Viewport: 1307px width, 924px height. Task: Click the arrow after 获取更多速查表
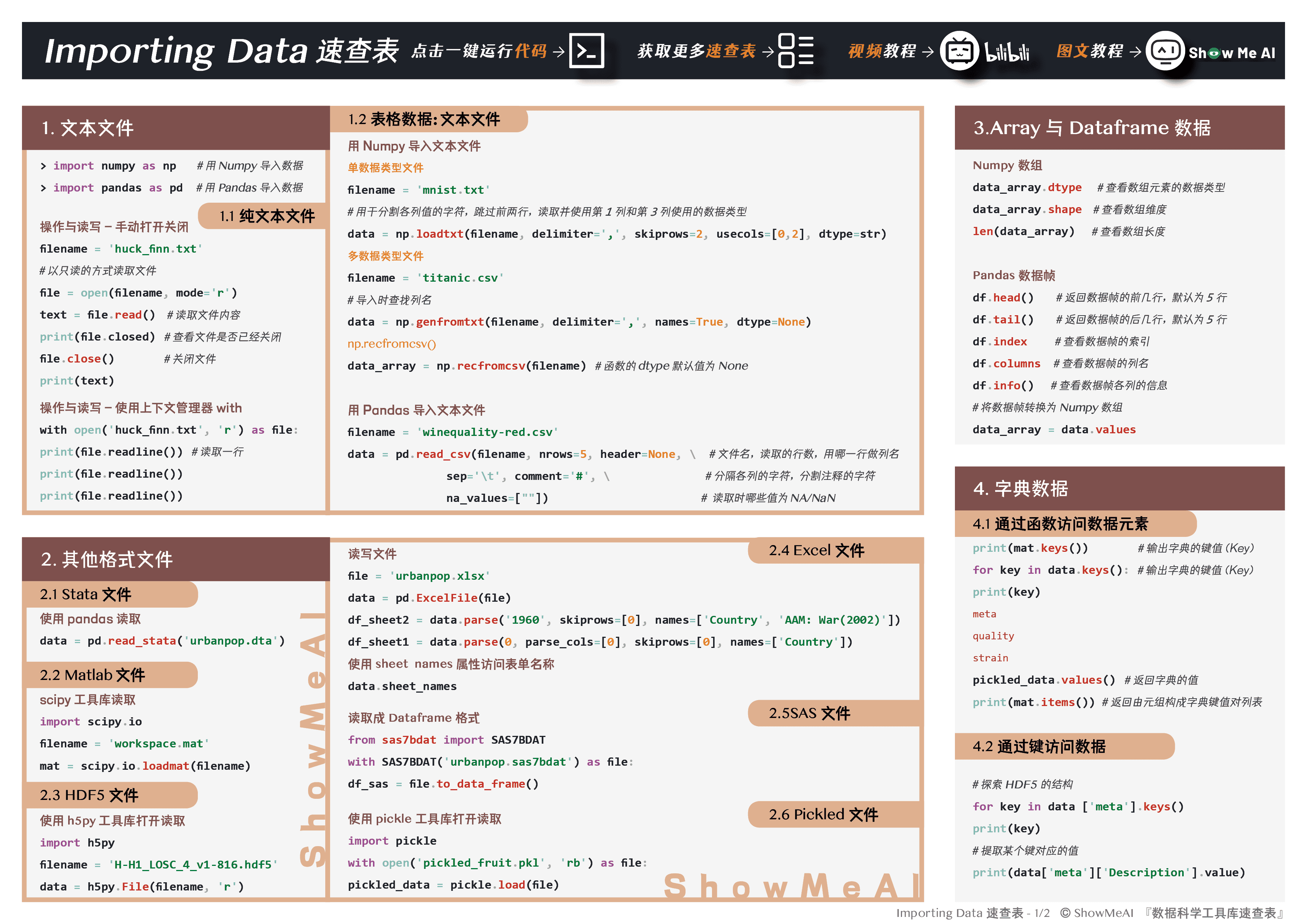[768, 52]
